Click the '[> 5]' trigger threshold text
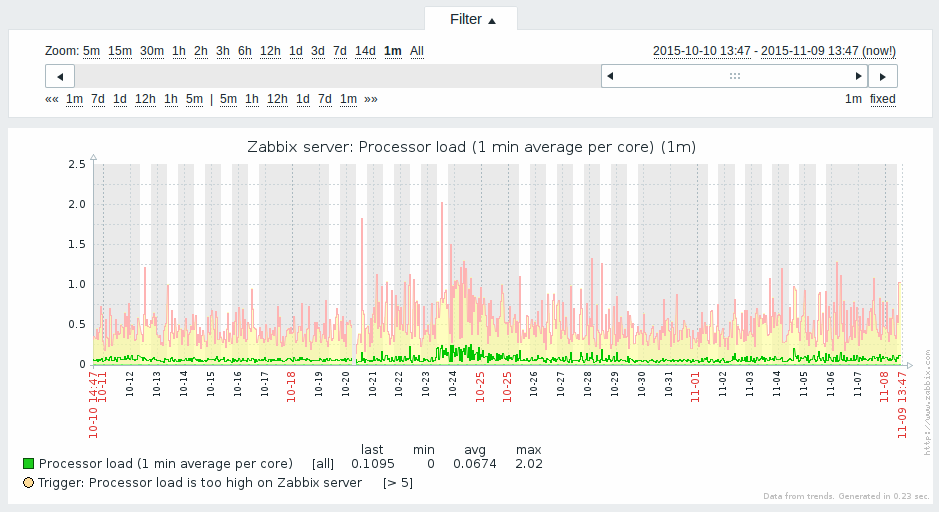The image size is (939, 512). [398, 483]
